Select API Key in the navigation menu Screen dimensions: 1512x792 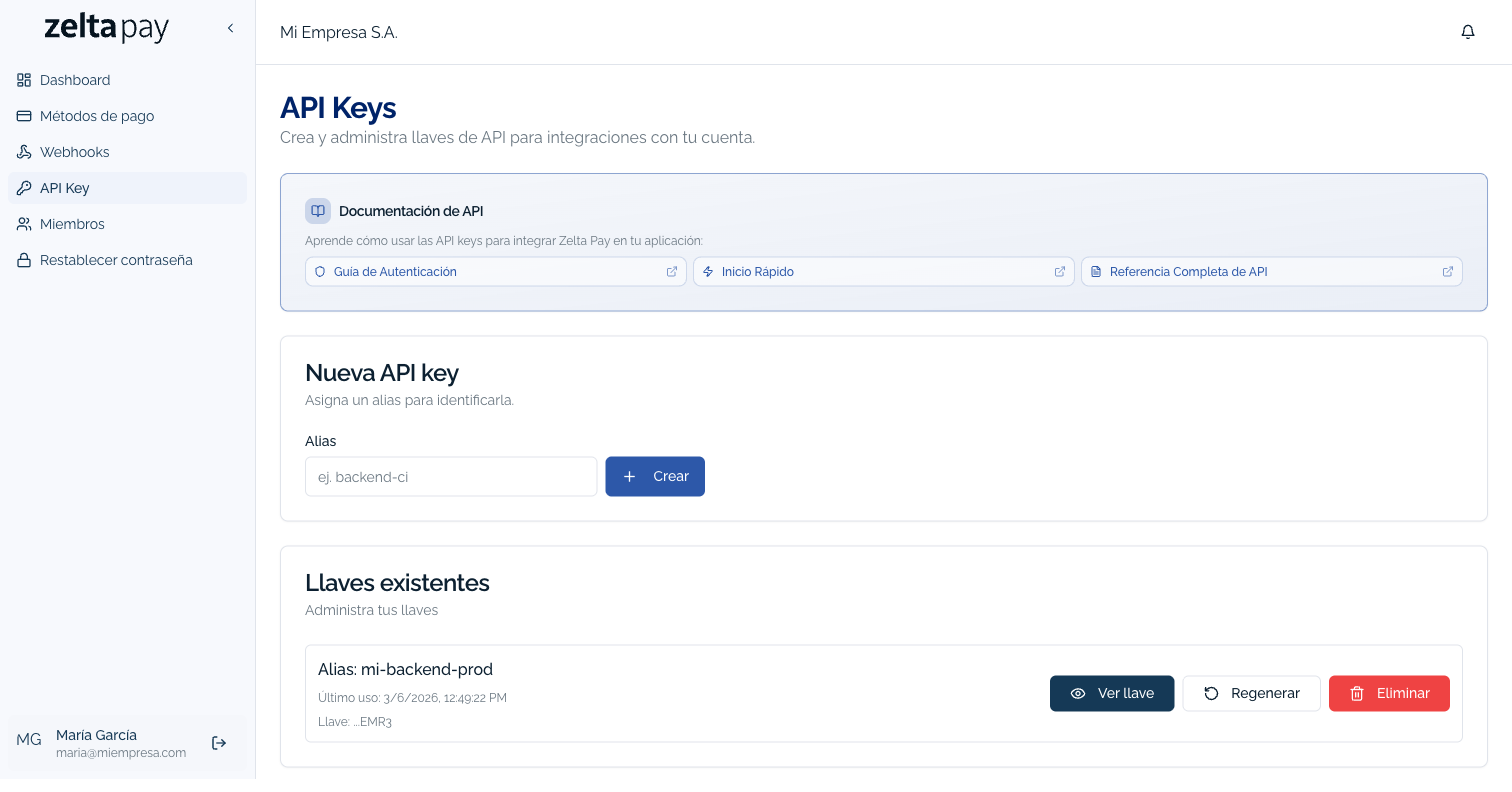[64, 188]
